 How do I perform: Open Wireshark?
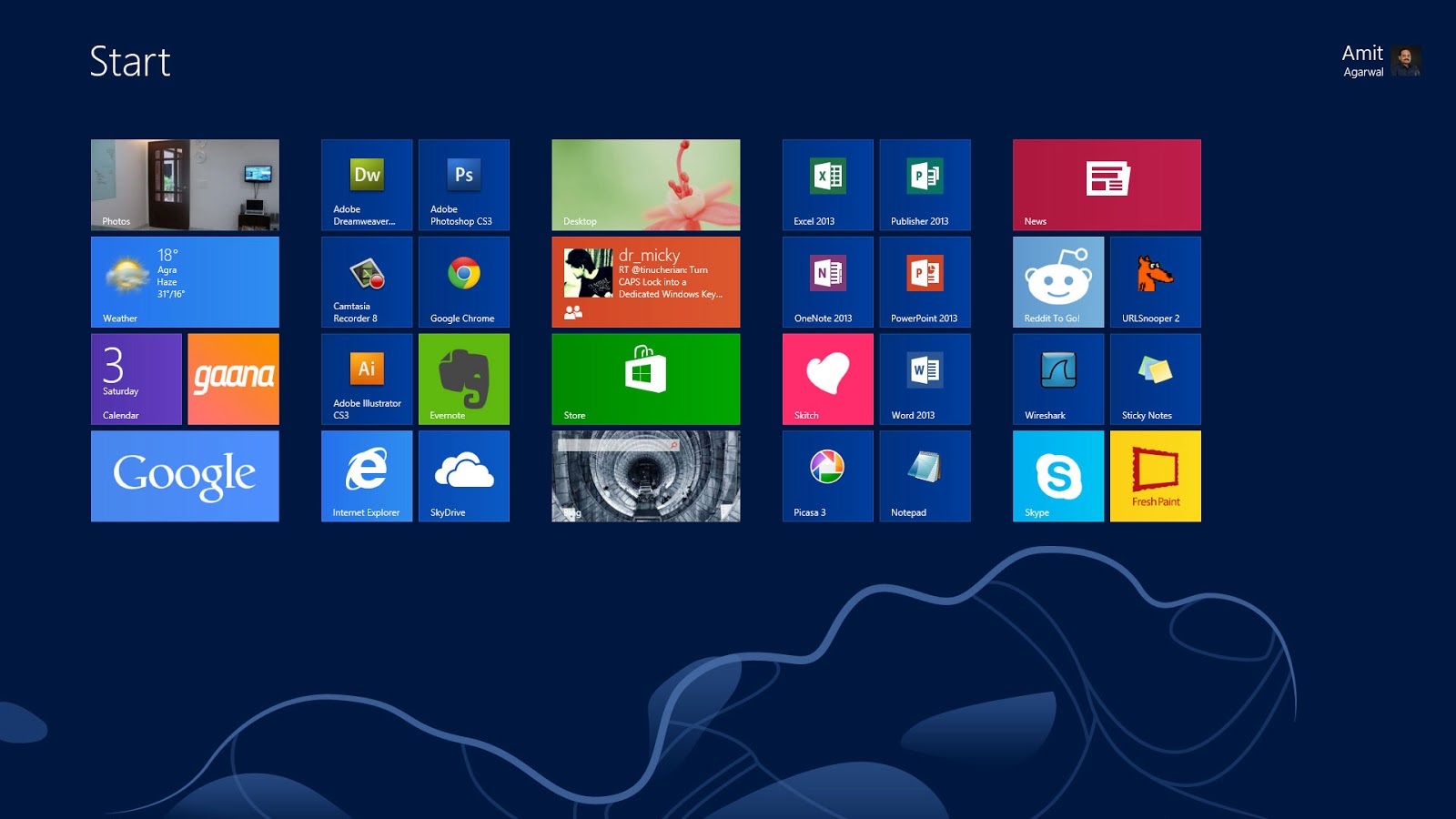[x=1058, y=379]
